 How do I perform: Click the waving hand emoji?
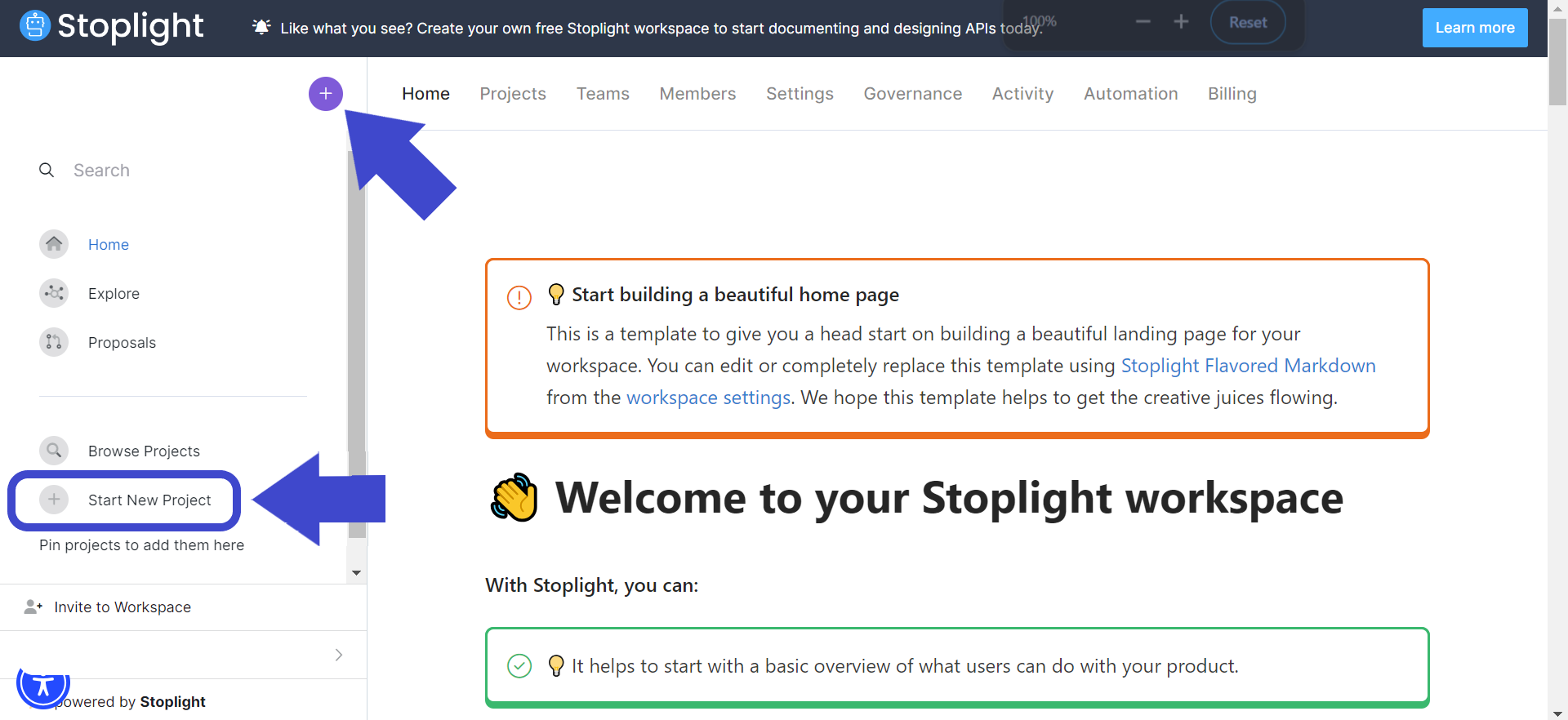click(x=514, y=497)
